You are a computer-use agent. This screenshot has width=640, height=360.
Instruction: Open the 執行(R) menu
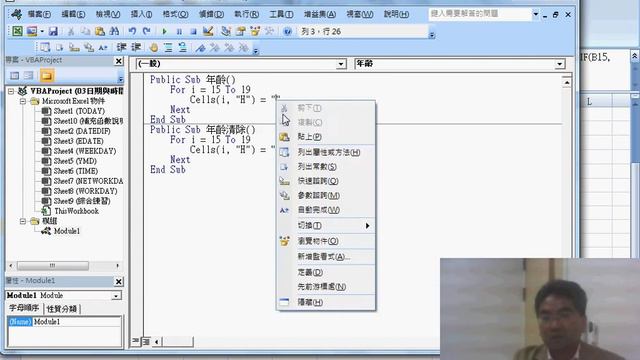pos(247,14)
